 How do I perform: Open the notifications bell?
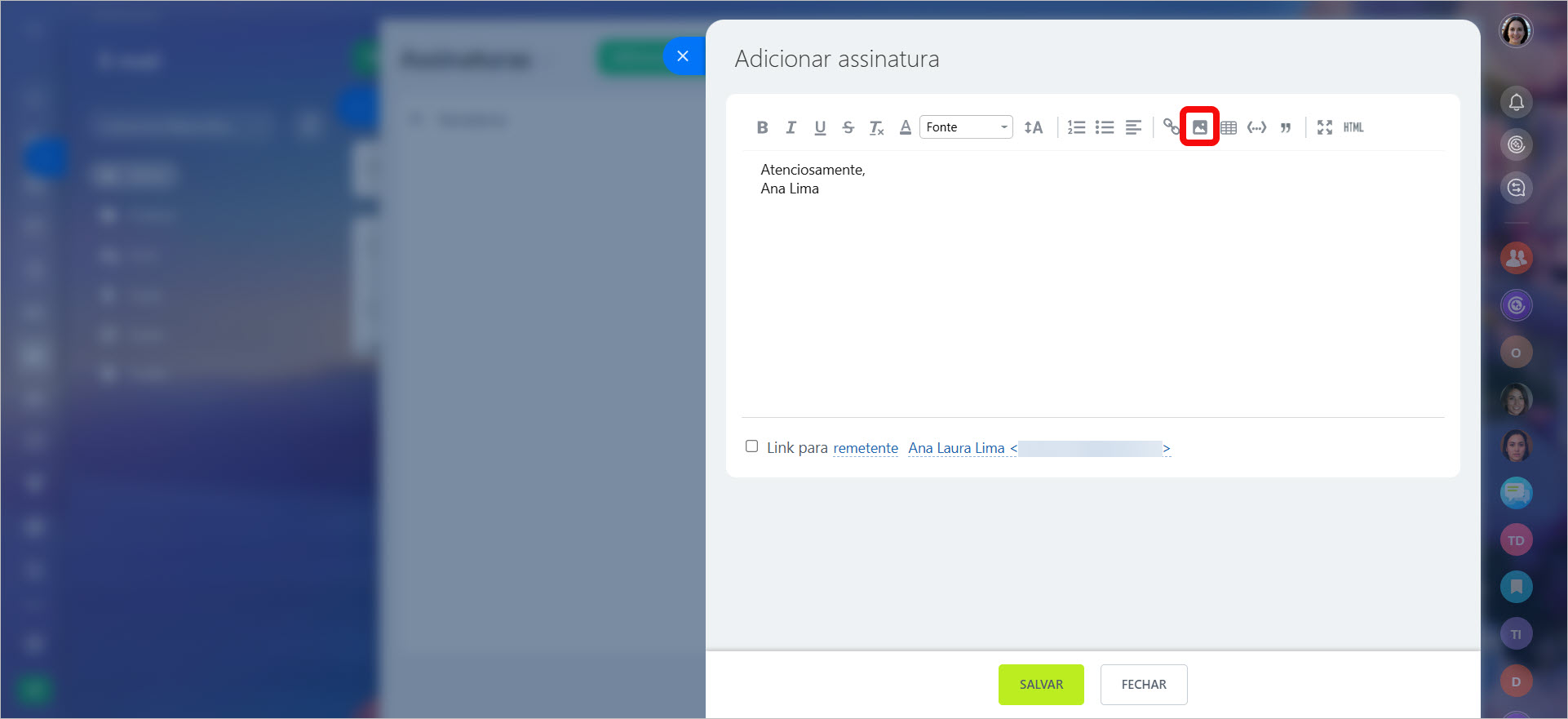click(1516, 102)
